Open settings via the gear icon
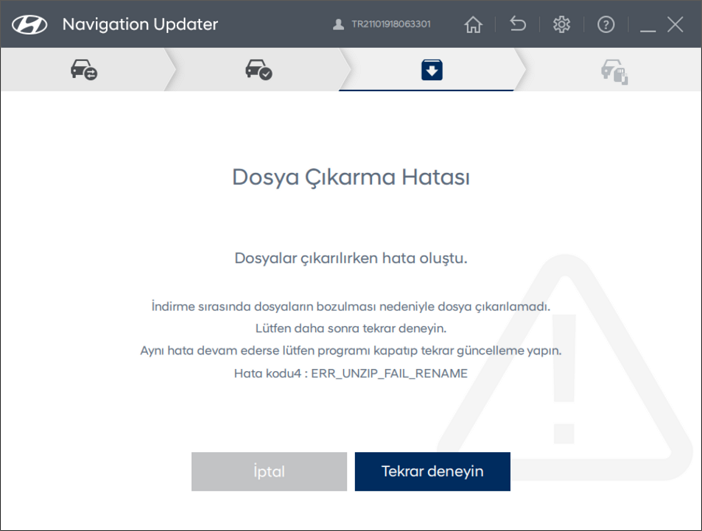The width and height of the screenshot is (702, 531). coord(561,24)
